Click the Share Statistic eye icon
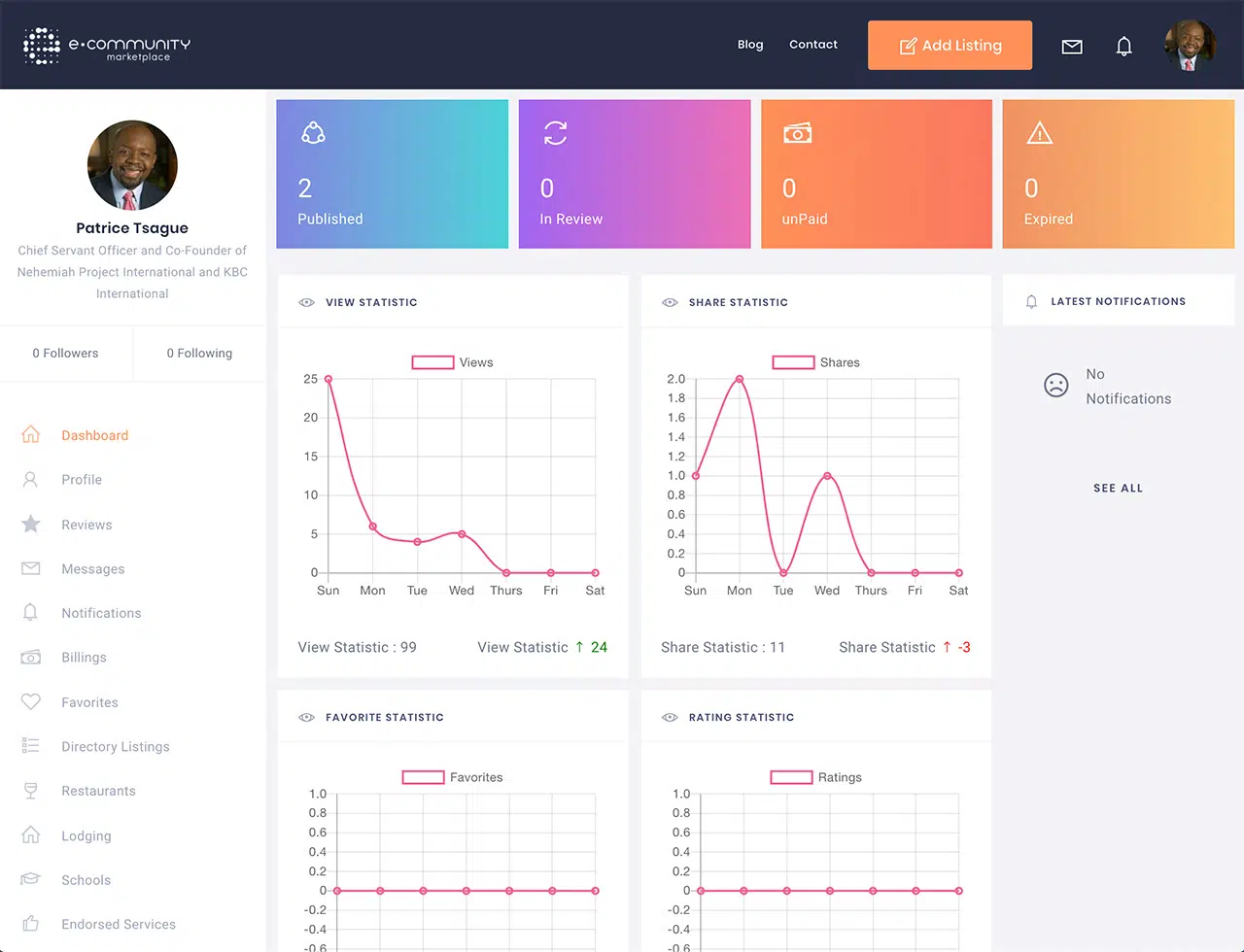Viewport: 1244px width, 952px height. [x=670, y=302]
